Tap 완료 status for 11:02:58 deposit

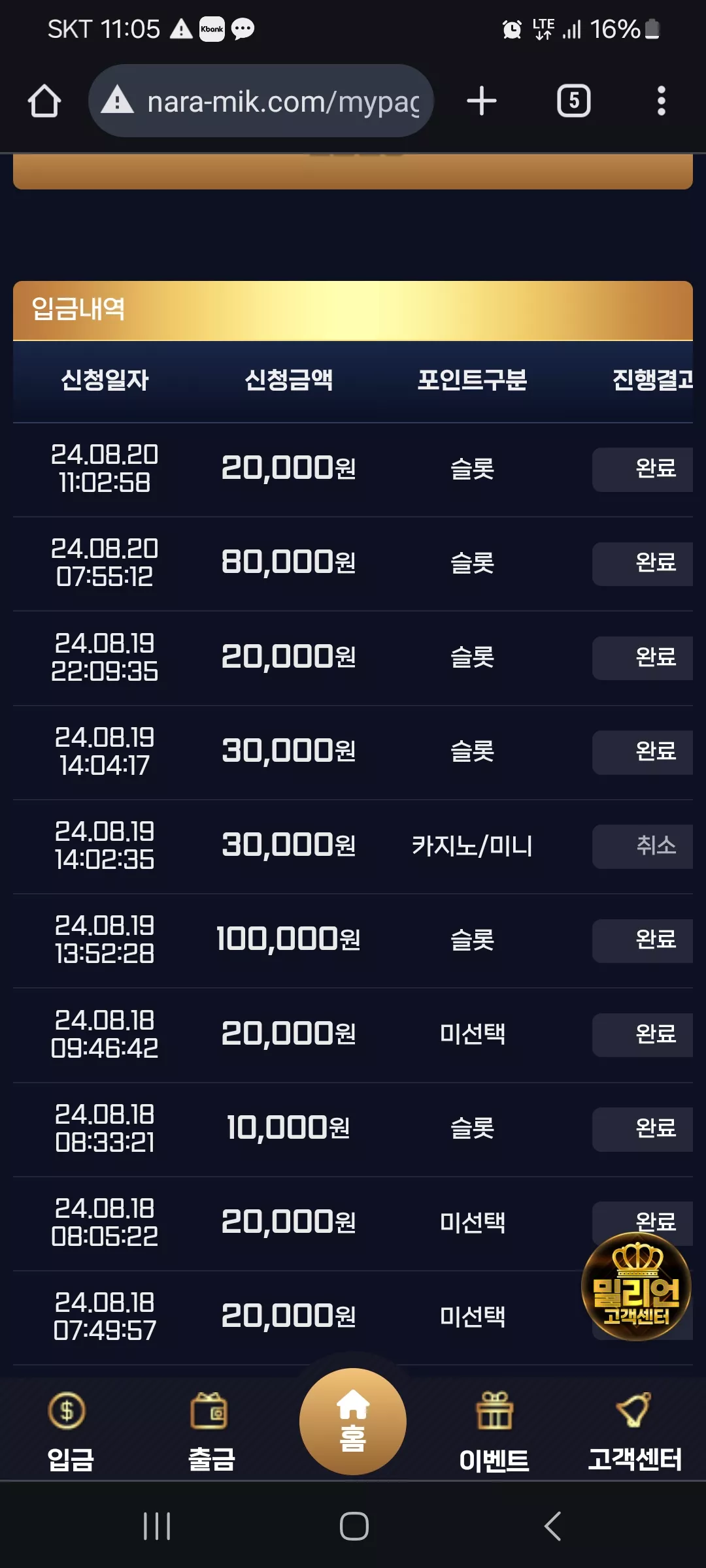point(643,469)
